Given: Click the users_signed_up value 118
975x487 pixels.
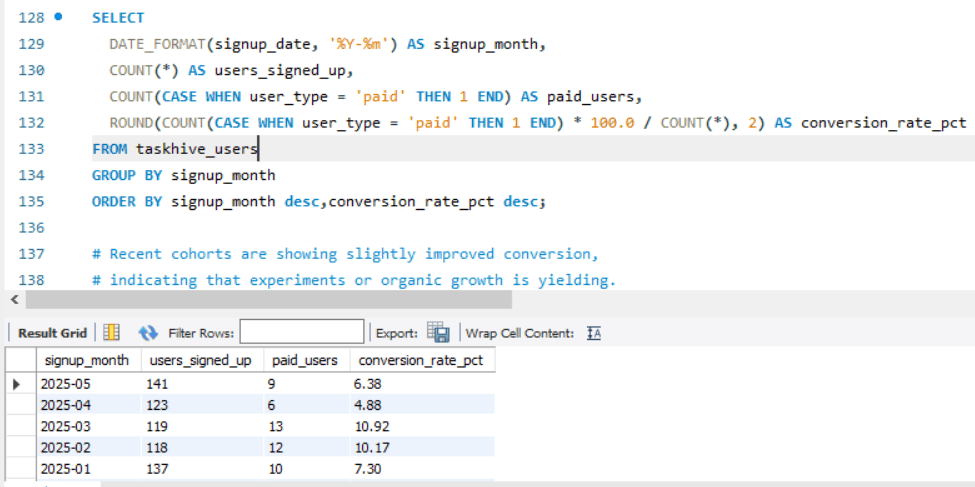Looking at the screenshot, I should click(x=202, y=447).
